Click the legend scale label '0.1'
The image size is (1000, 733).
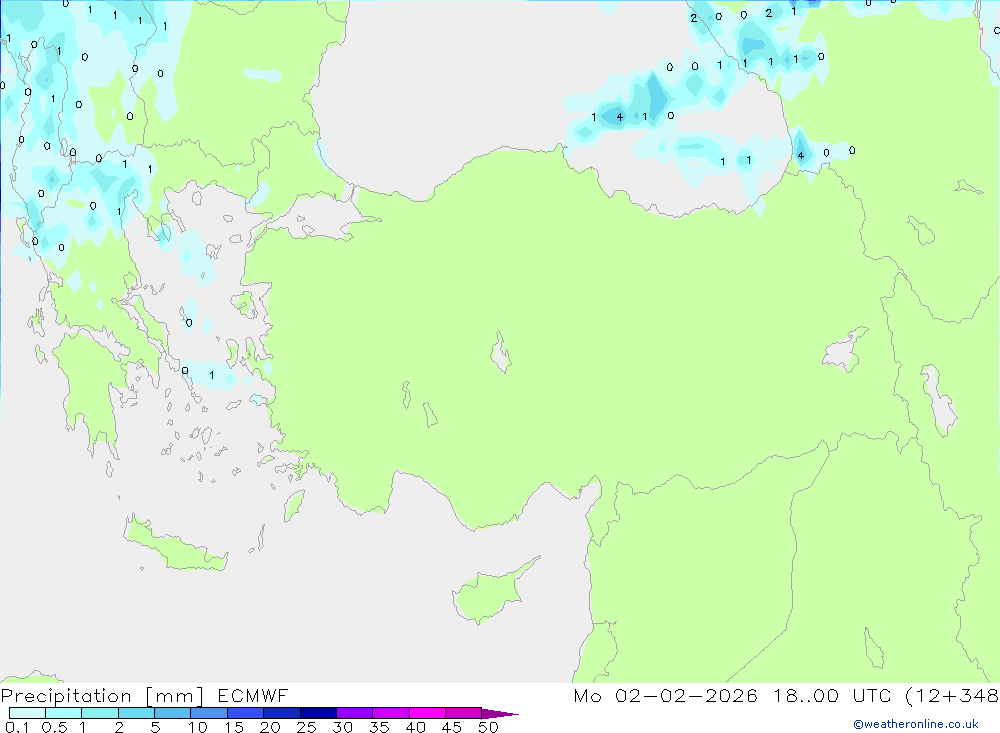point(17,727)
